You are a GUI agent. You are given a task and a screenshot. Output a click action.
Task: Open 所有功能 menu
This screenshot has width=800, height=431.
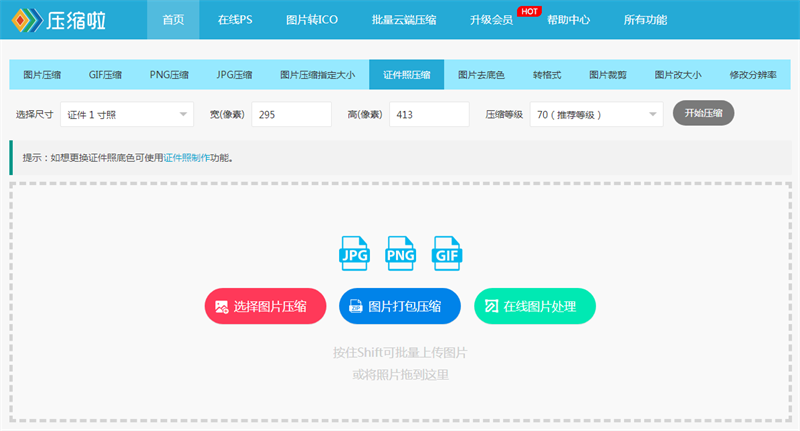point(645,20)
